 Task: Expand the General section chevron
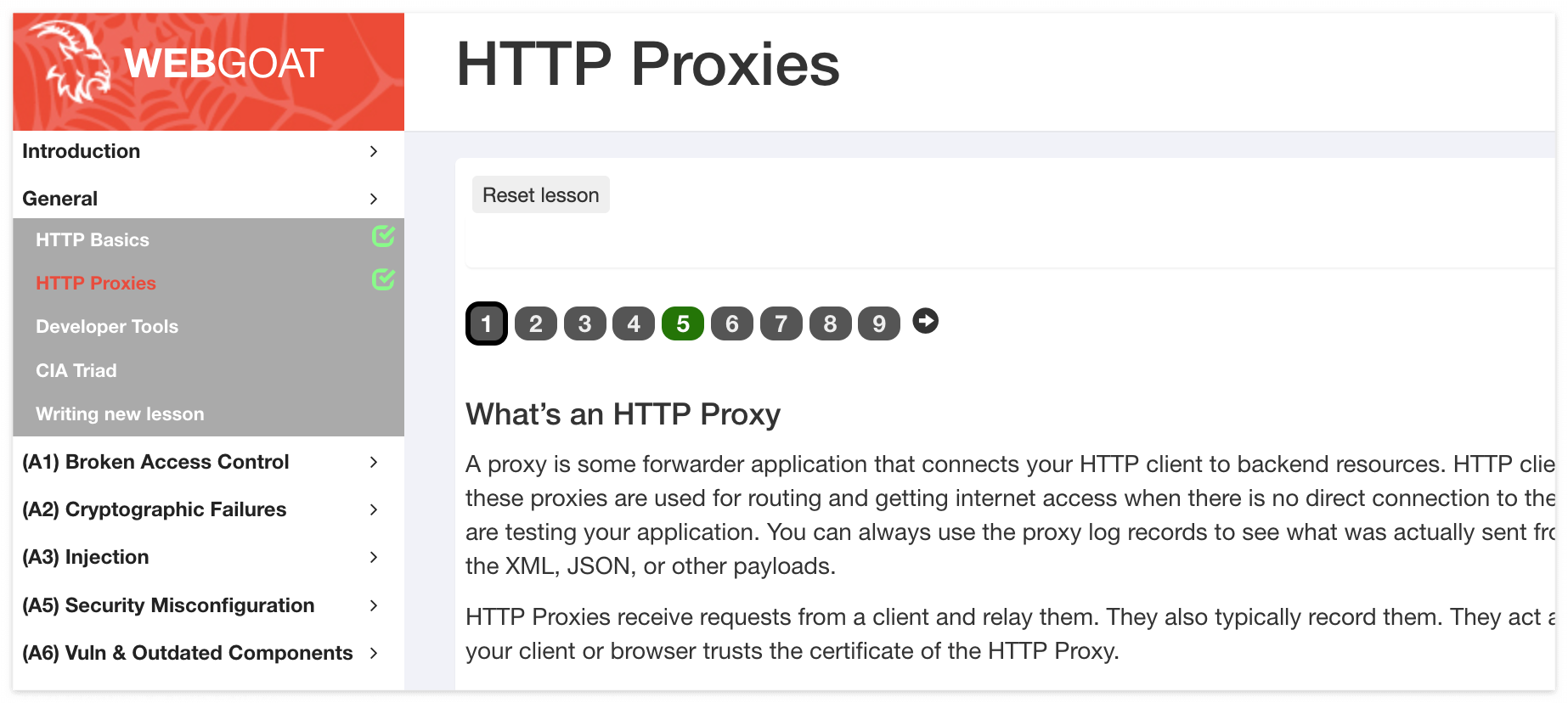[x=374, y=199]
